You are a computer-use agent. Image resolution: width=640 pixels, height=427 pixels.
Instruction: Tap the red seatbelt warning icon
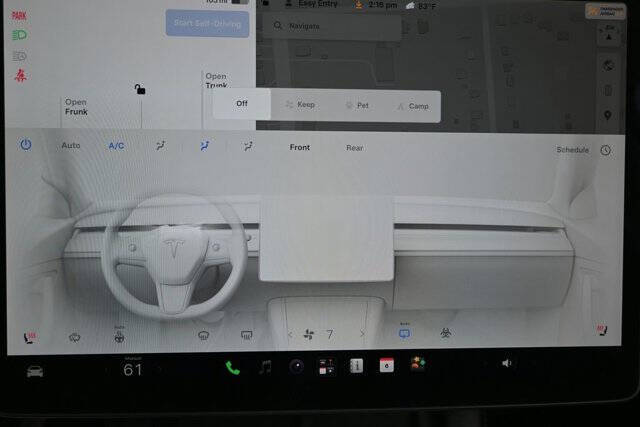coord(20,76)
